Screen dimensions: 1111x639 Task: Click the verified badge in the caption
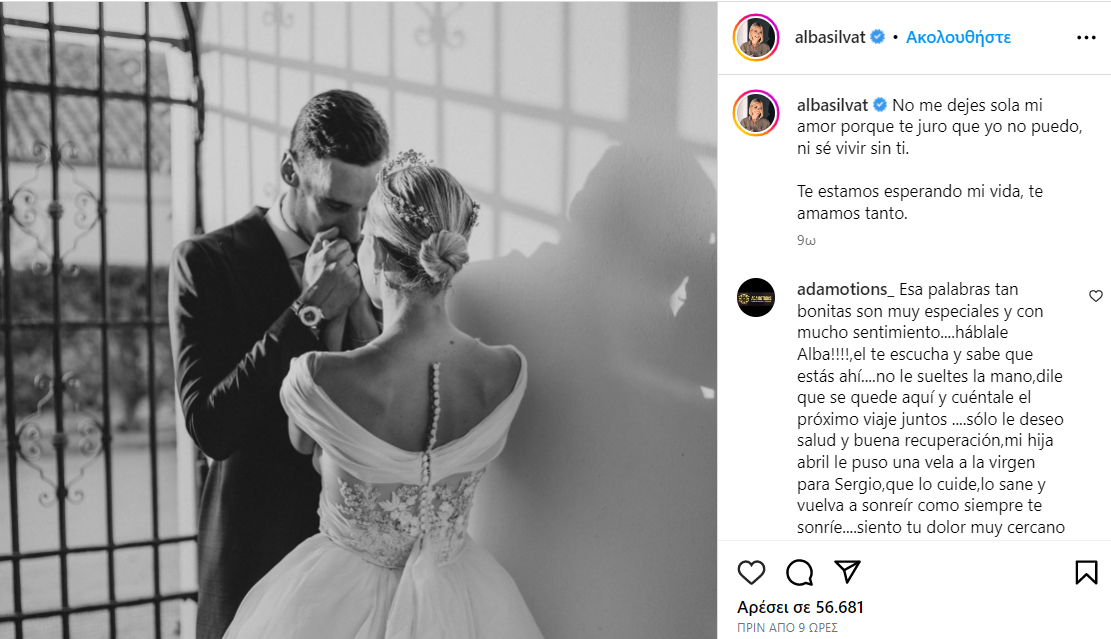click(x=879, y=105)
